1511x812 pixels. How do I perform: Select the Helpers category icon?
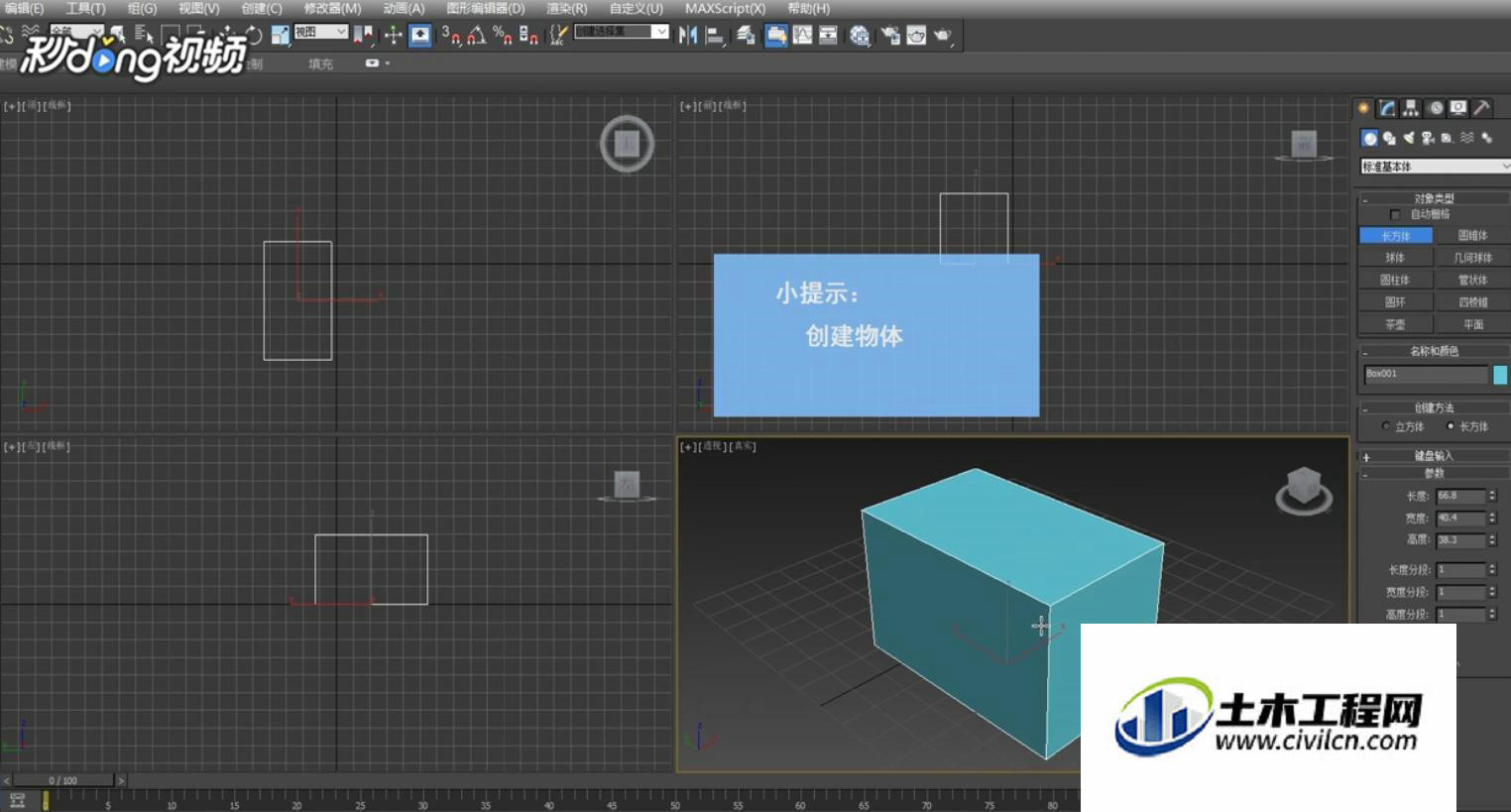pyautogui.click(x=1447, y=138)
